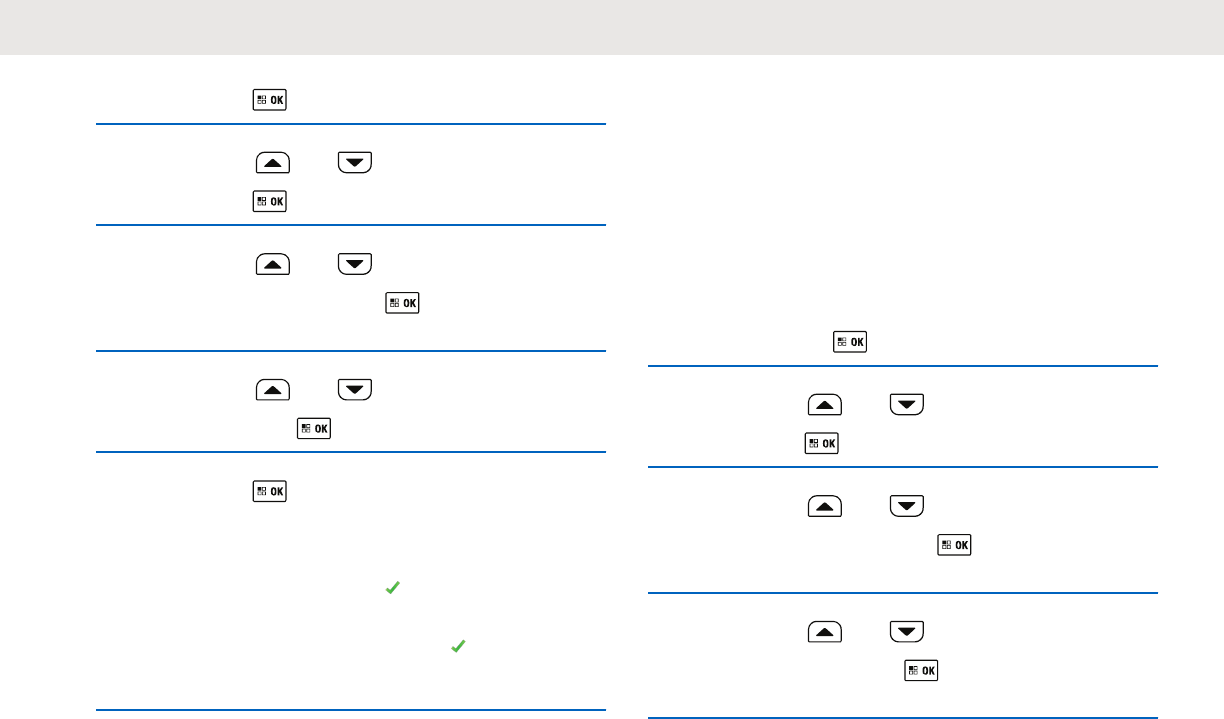Select the third down-arrow icon in left column
The height and width of the screenshot is (719, 1224).
coord(355,389)
